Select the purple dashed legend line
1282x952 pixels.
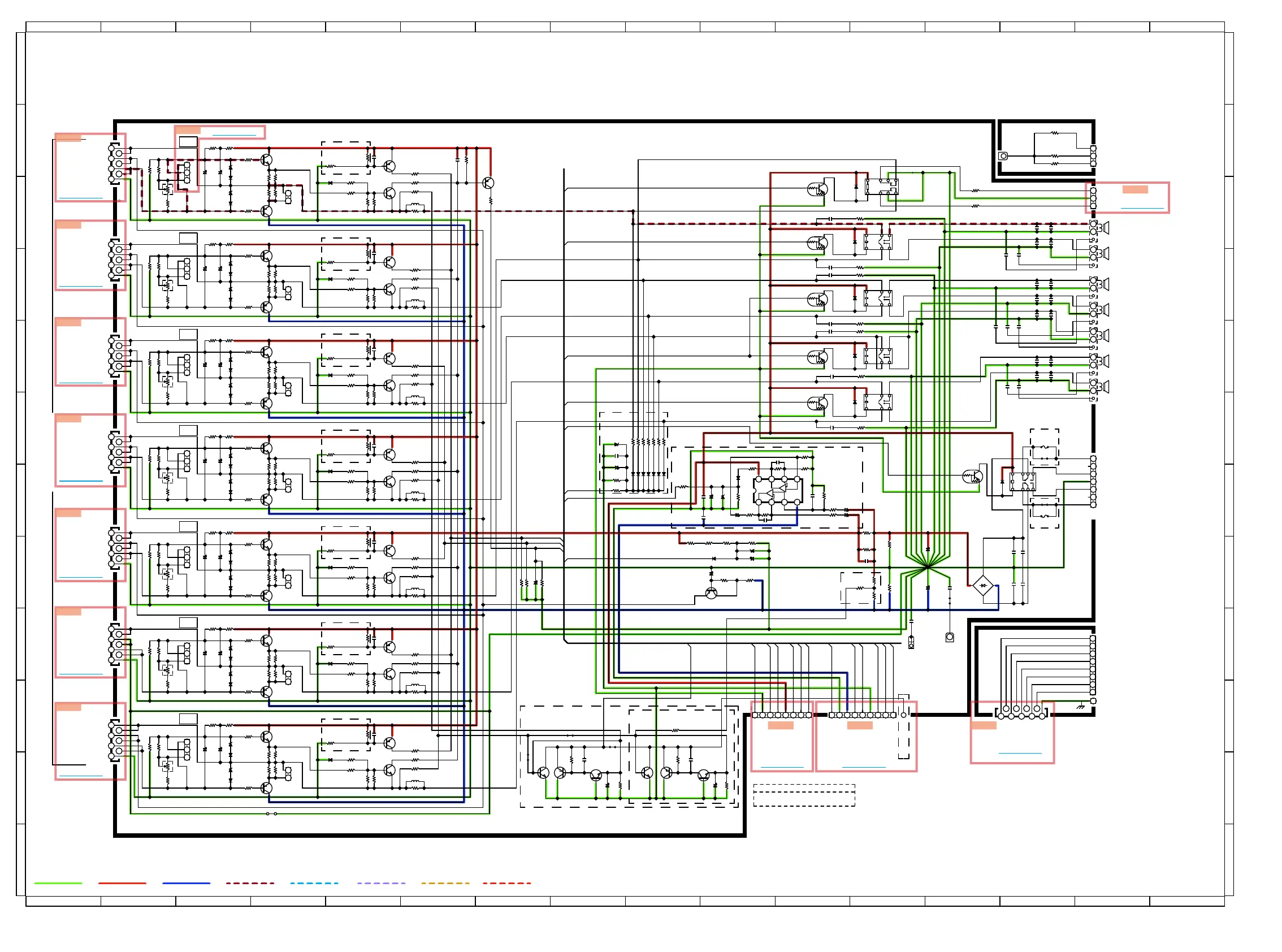point(381,883)
